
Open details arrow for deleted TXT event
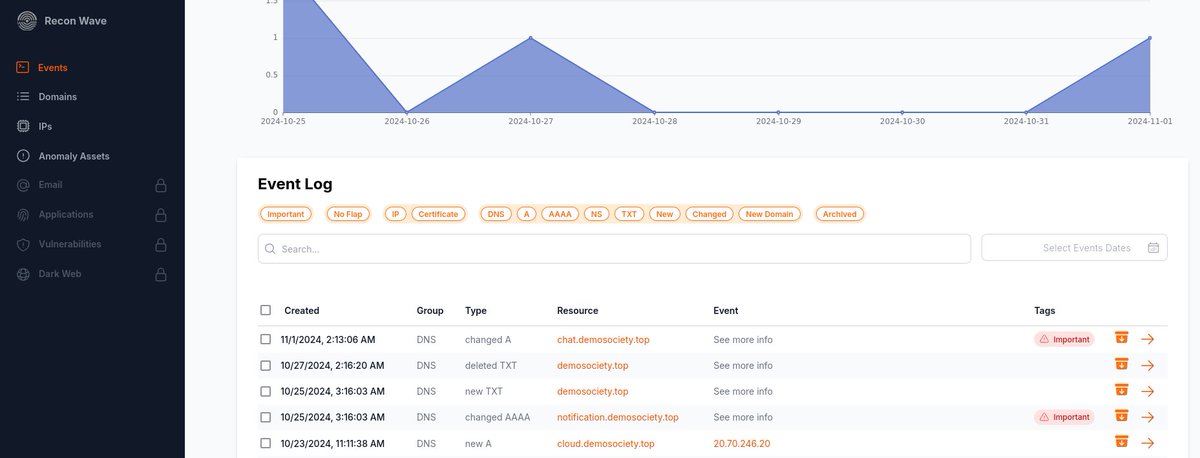click(x=1148, y=365)
